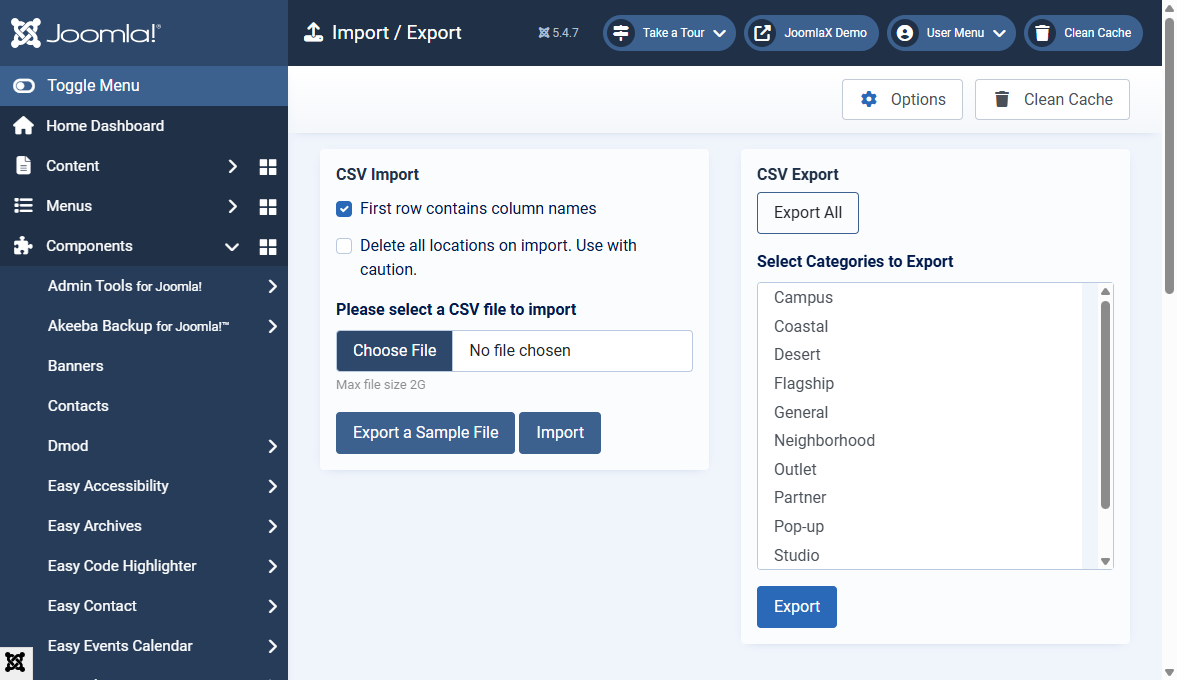Image resolution: width=1177 pixels, height=680 pixels.
Task: Click the category list scrollbar thumb
Action: pos(1105,405)
